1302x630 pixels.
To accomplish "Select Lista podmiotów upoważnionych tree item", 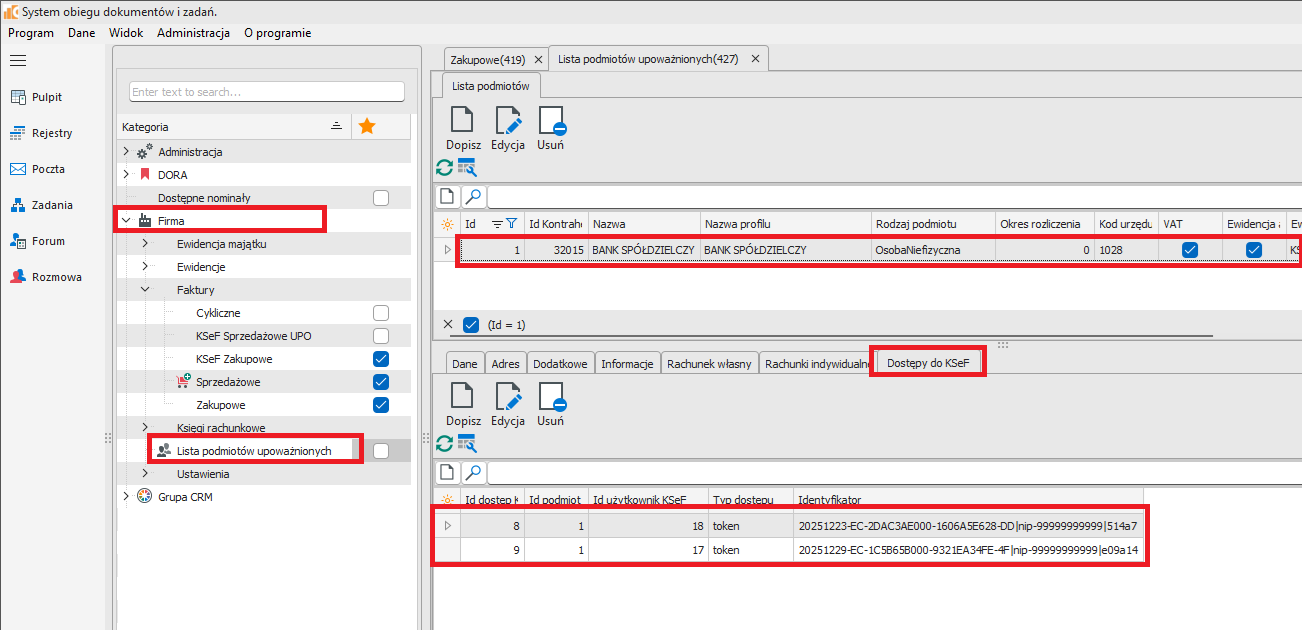I will coord(253,451).
